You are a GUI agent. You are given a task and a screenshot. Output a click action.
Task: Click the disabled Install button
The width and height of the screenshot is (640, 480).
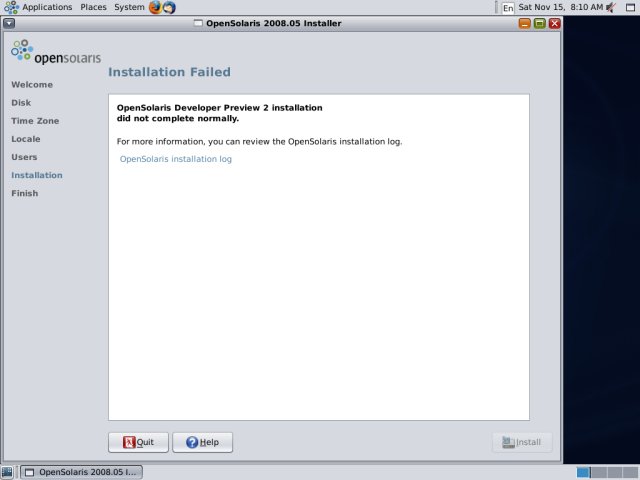coord(522,442)
